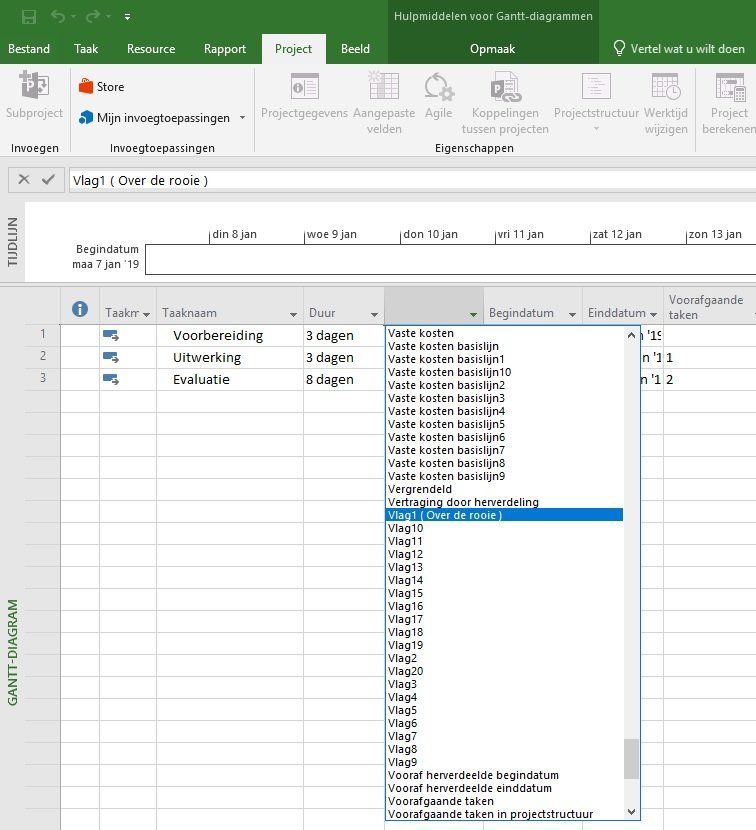Open Projectstructuur menu
Screen dimensions: 756x830
click(596, 103)
